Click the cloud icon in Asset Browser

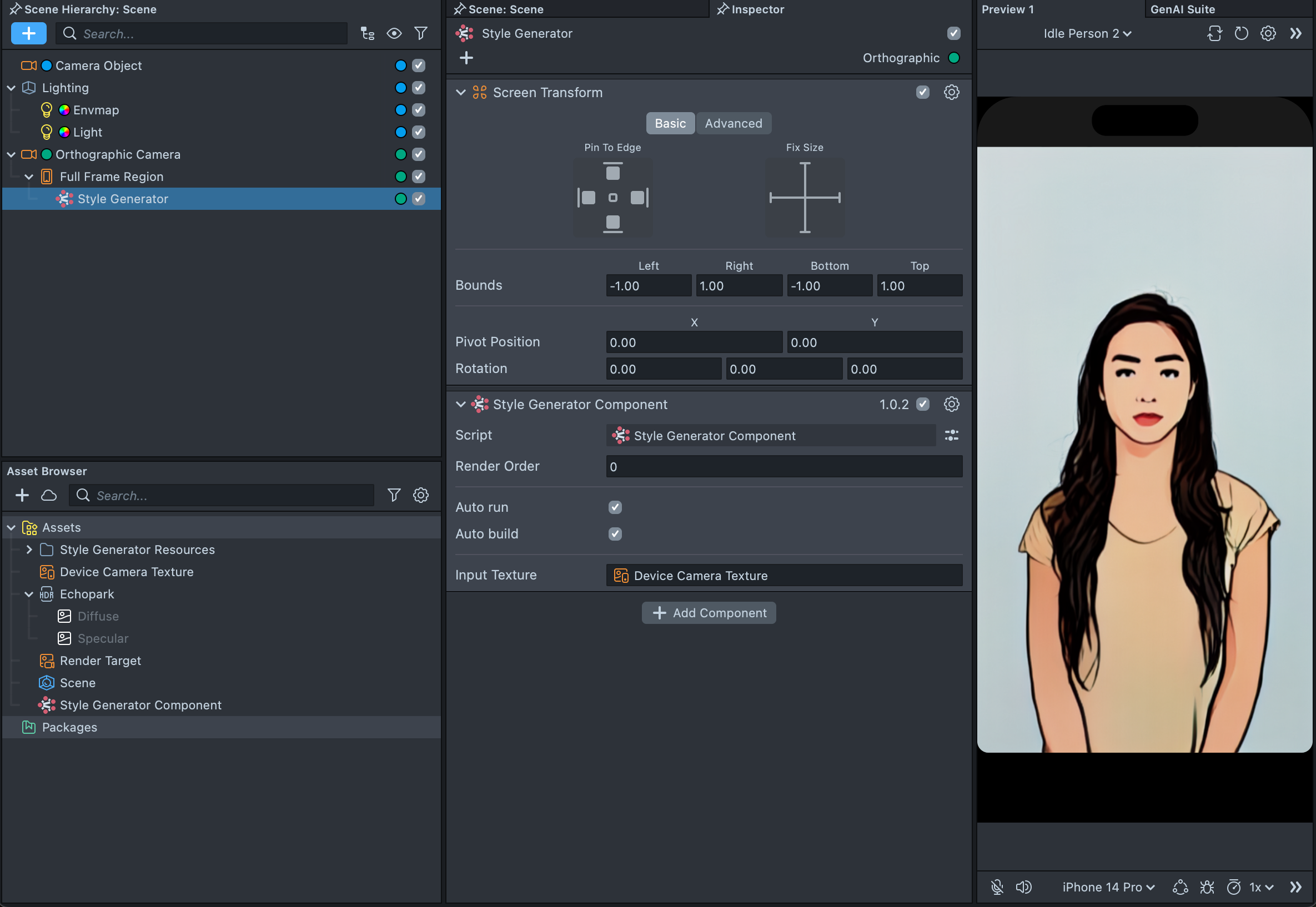pos(49,496)
